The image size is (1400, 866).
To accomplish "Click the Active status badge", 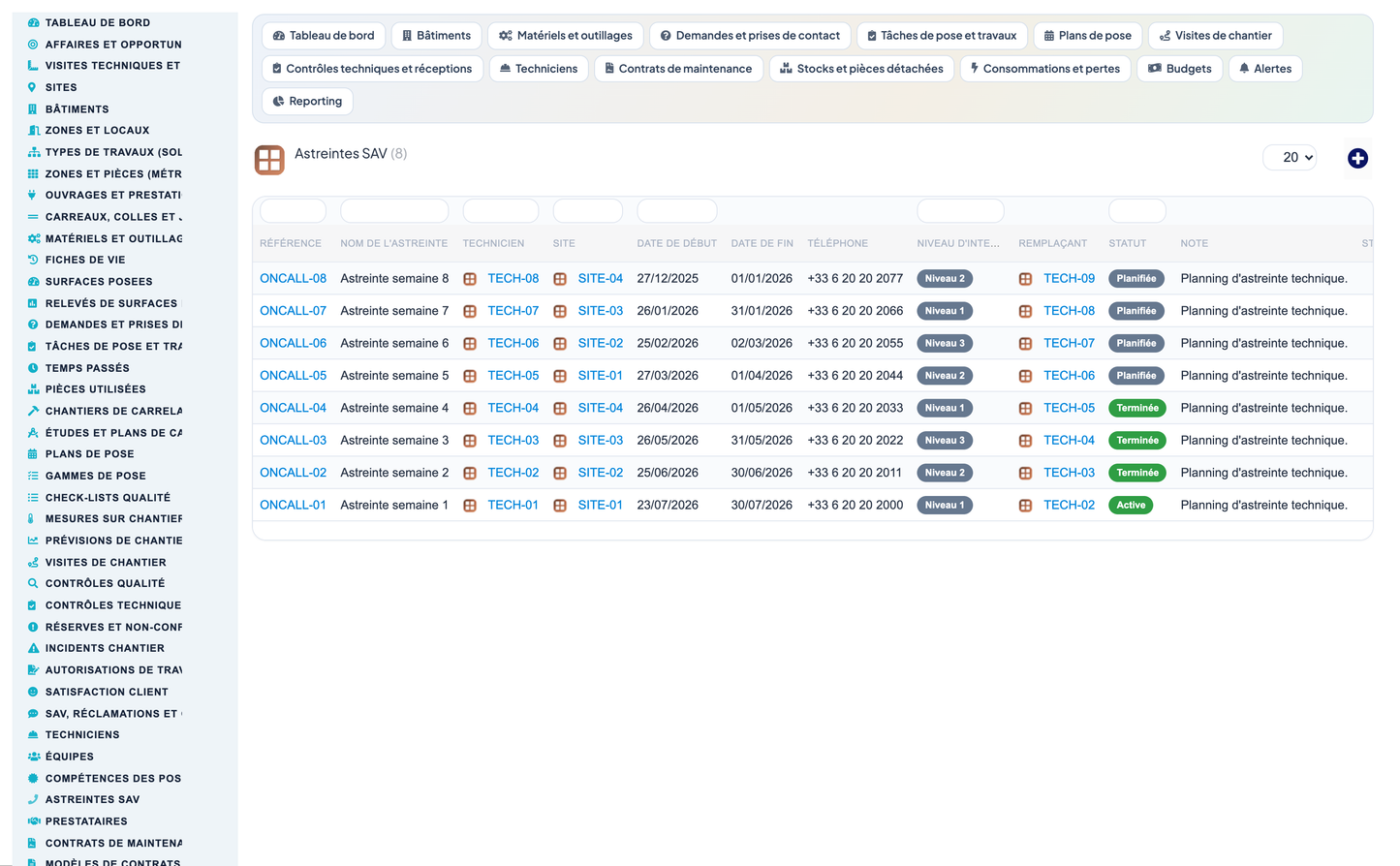I will coord(1131,505).
